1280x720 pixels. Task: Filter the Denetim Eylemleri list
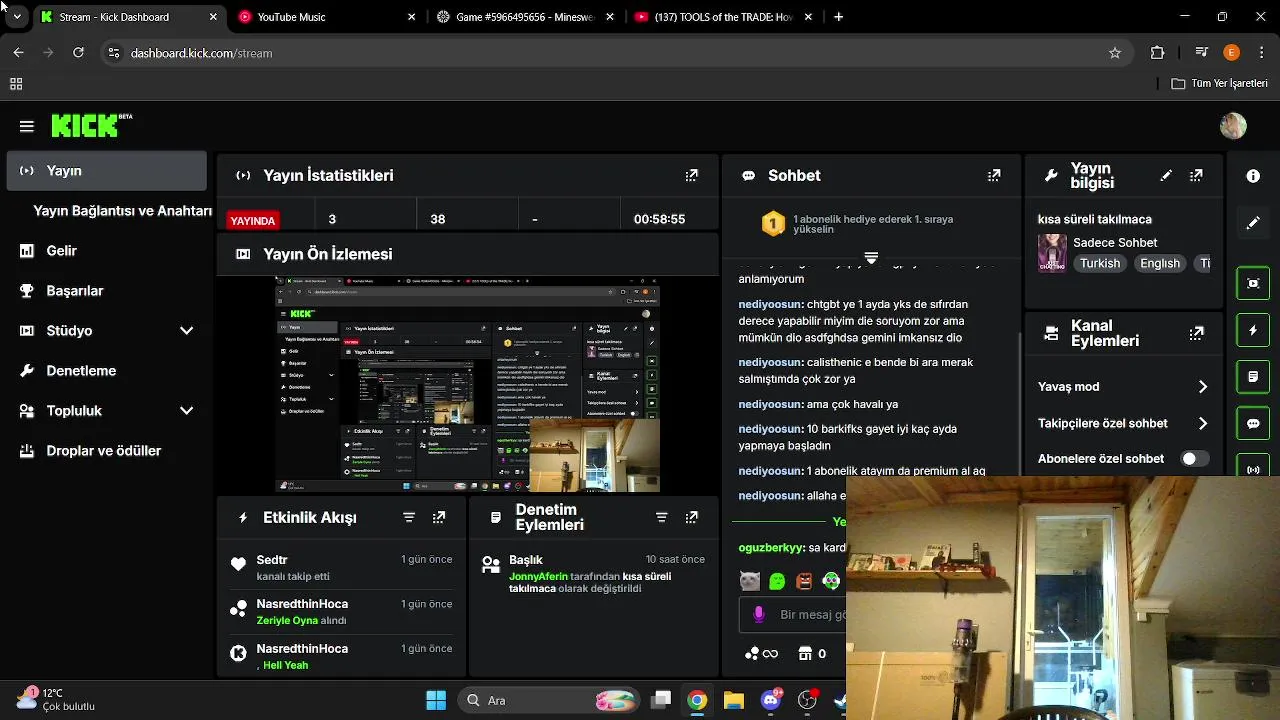pyautogui.click(x=661, y=517)
